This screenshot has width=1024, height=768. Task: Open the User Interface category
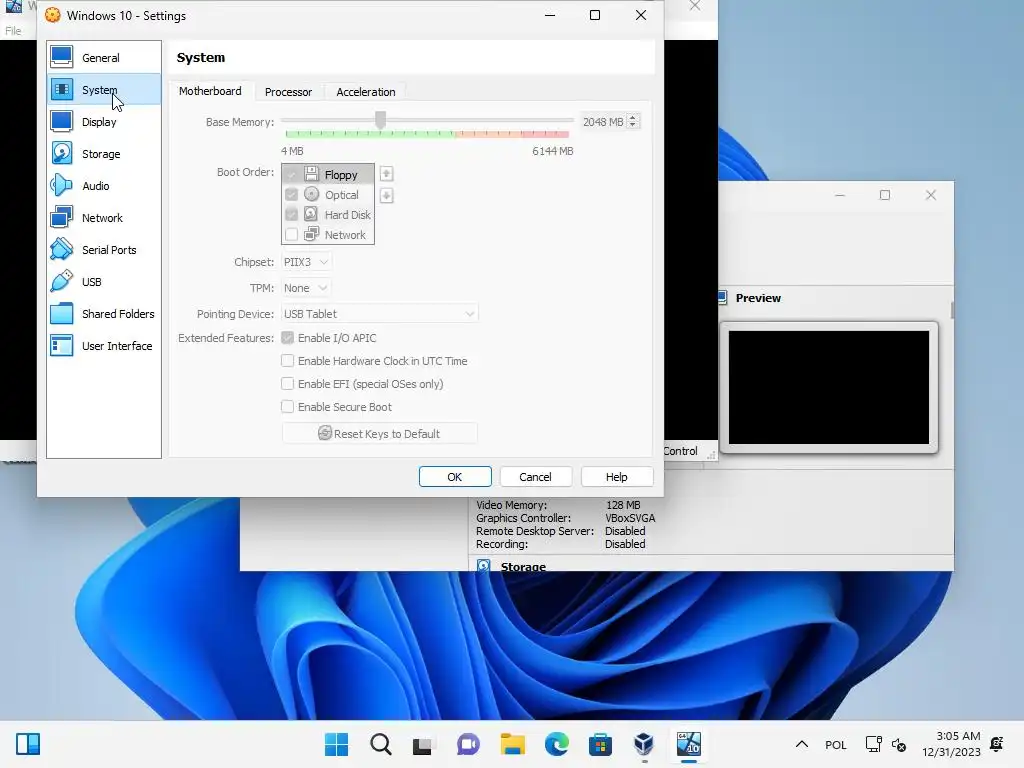(x=104, y=345)
